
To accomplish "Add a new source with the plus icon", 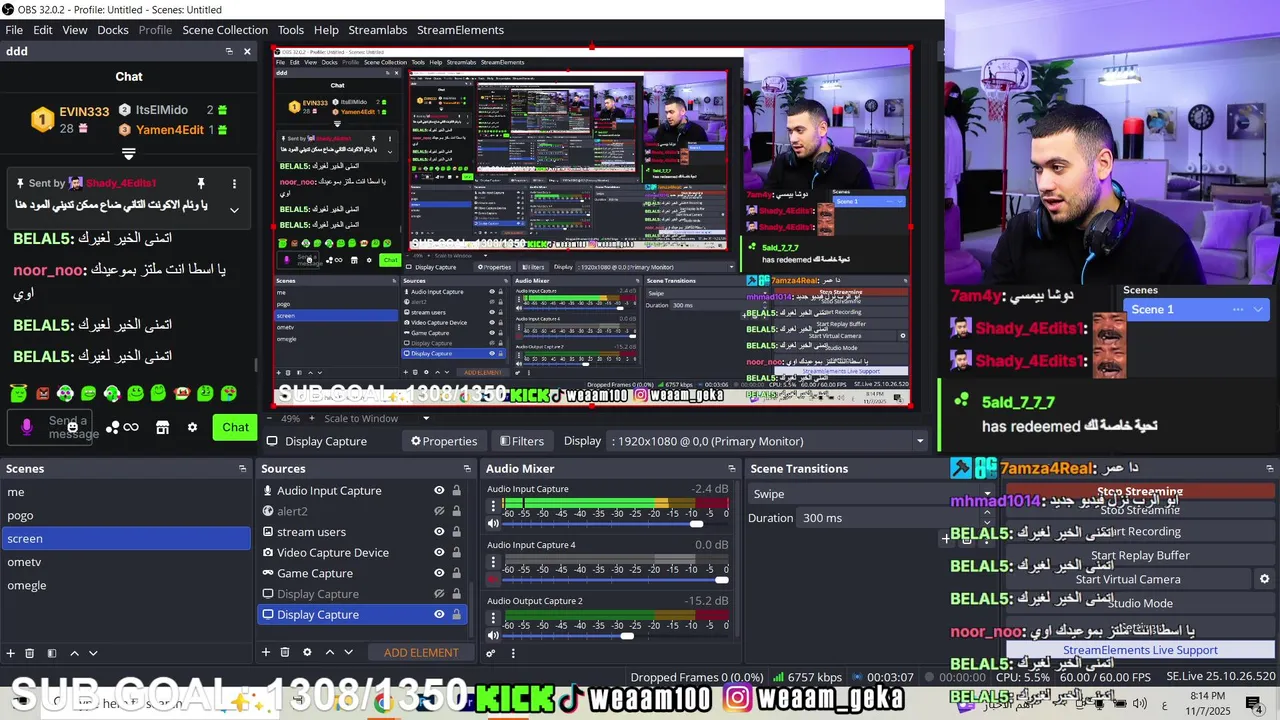I will tap(266, 652).
